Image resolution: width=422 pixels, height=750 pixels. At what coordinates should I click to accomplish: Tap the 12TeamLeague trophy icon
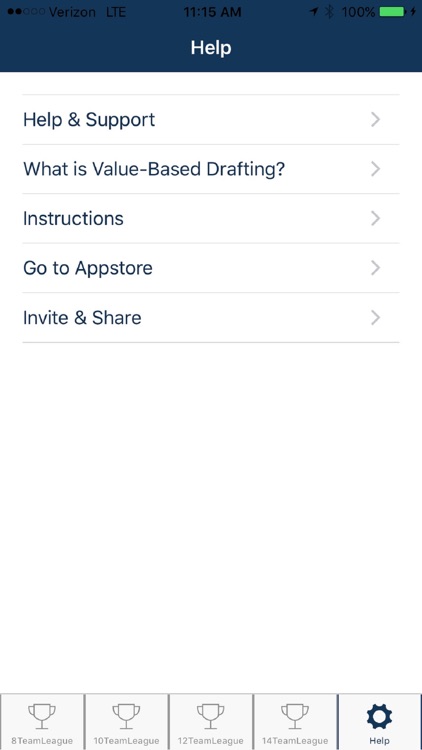pos(211,717)
